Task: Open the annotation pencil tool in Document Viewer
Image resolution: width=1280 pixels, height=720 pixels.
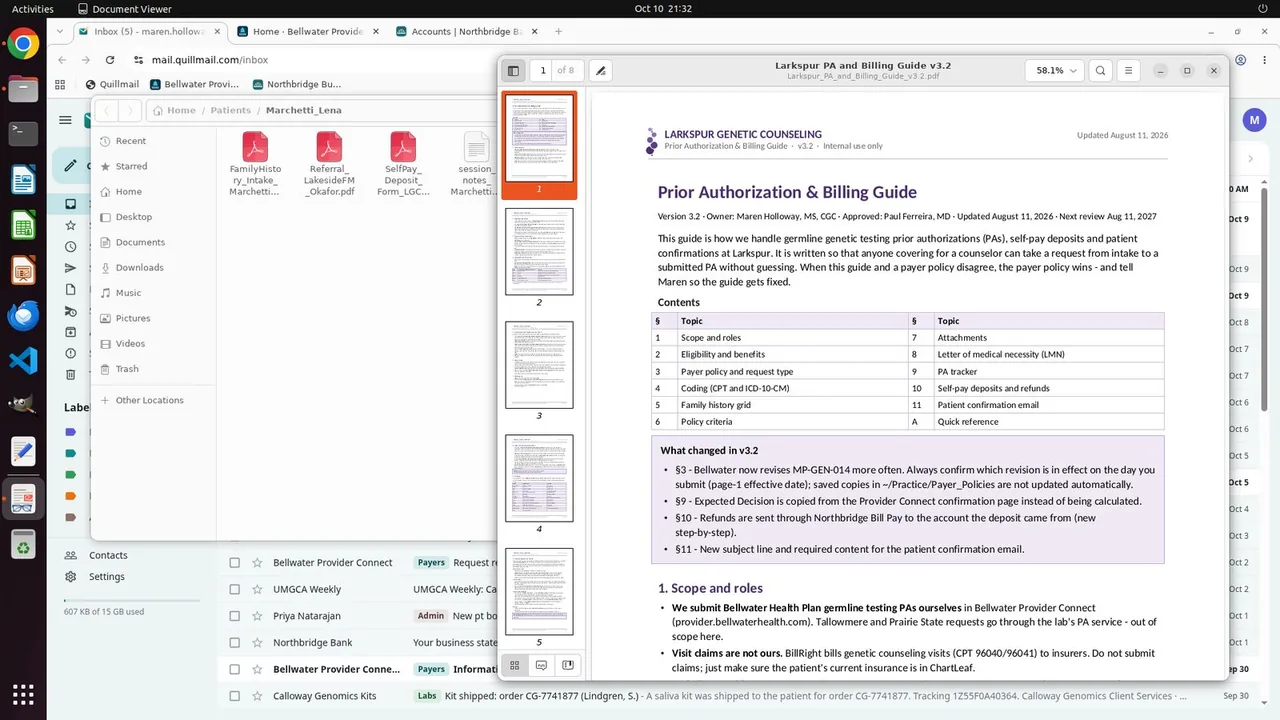Action: tap(600, 71)
